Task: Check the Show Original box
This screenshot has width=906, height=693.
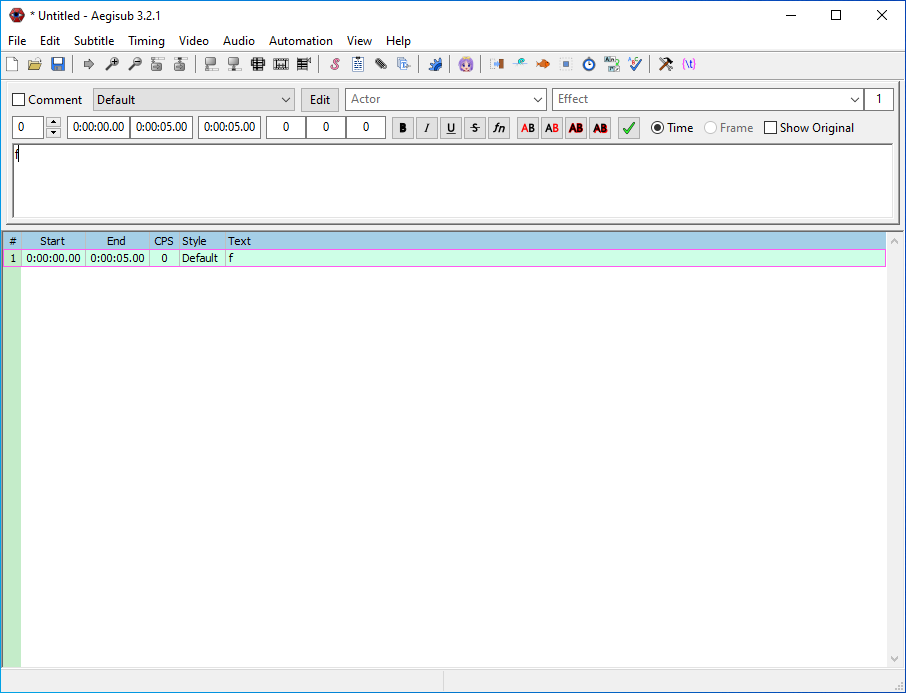Action: coord(770,128)
